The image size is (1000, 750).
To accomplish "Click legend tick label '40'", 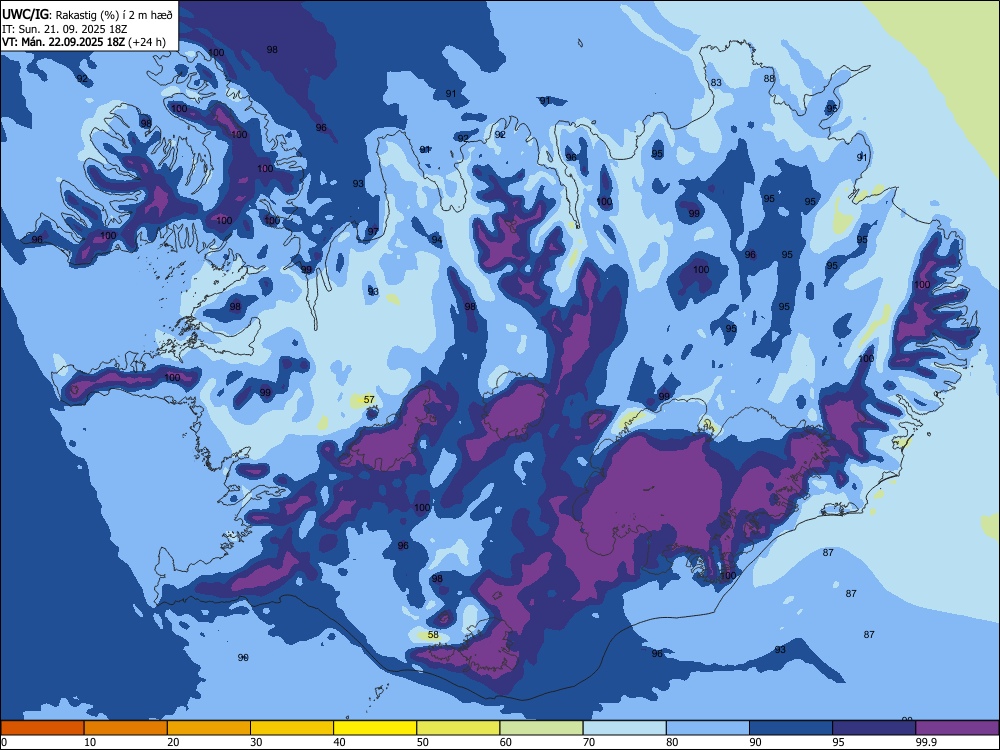I will [339, 742].
